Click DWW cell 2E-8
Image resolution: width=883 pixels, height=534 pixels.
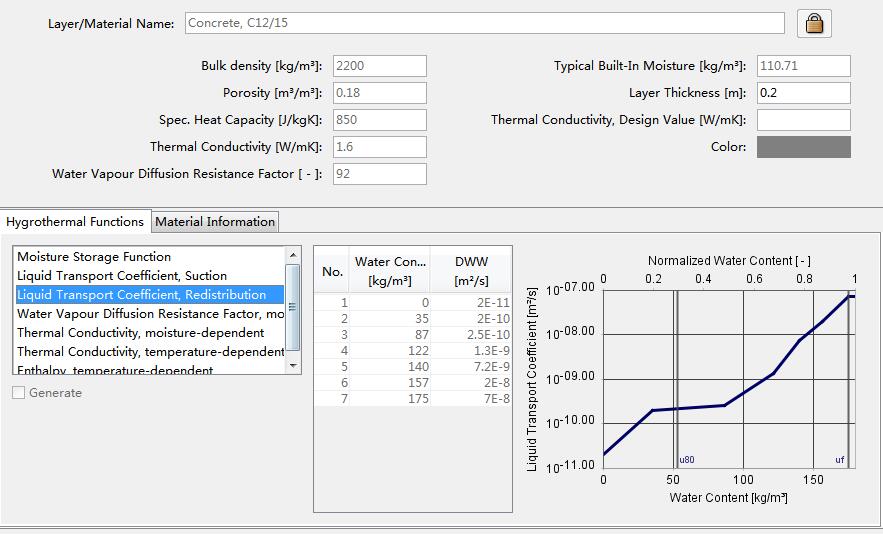click(471, 382)
